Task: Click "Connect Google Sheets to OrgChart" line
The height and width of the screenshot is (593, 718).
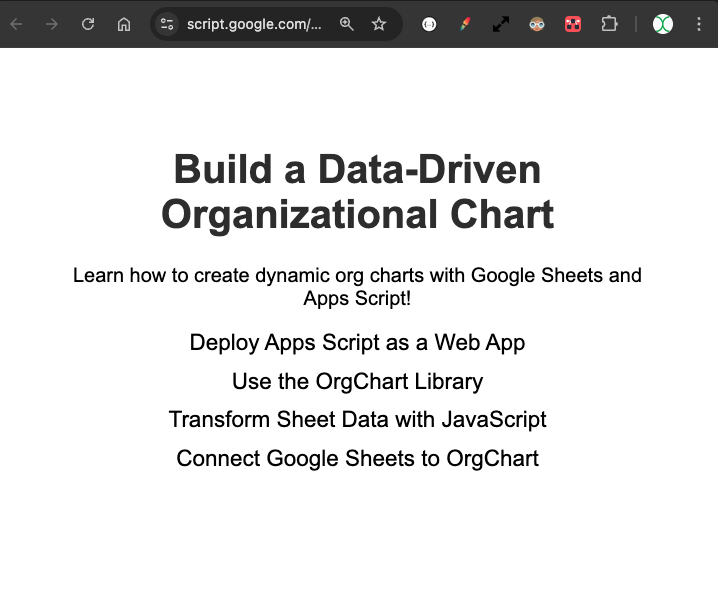Action: pos(357,458)
